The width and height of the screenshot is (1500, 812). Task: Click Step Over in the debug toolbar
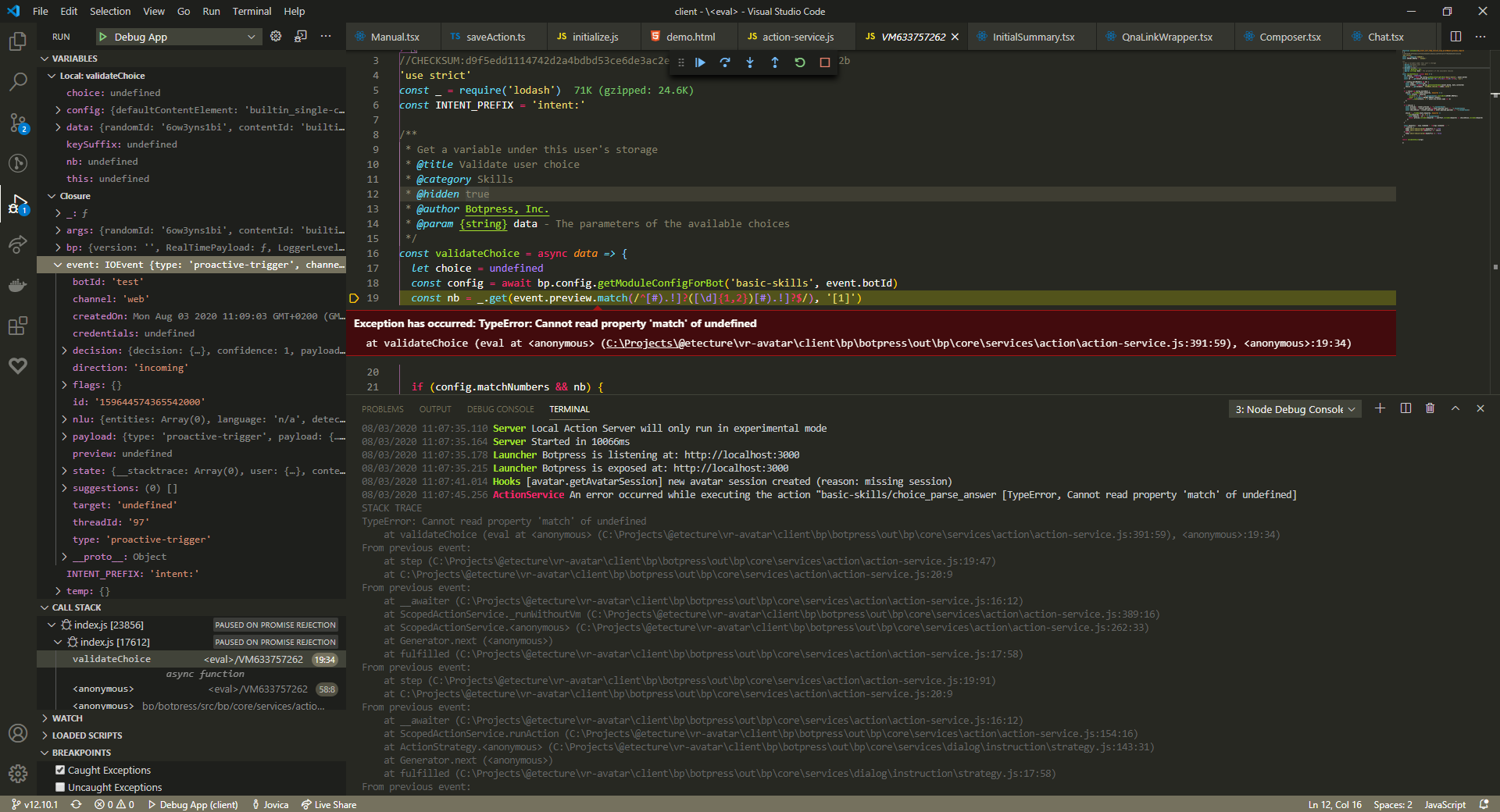725,62
